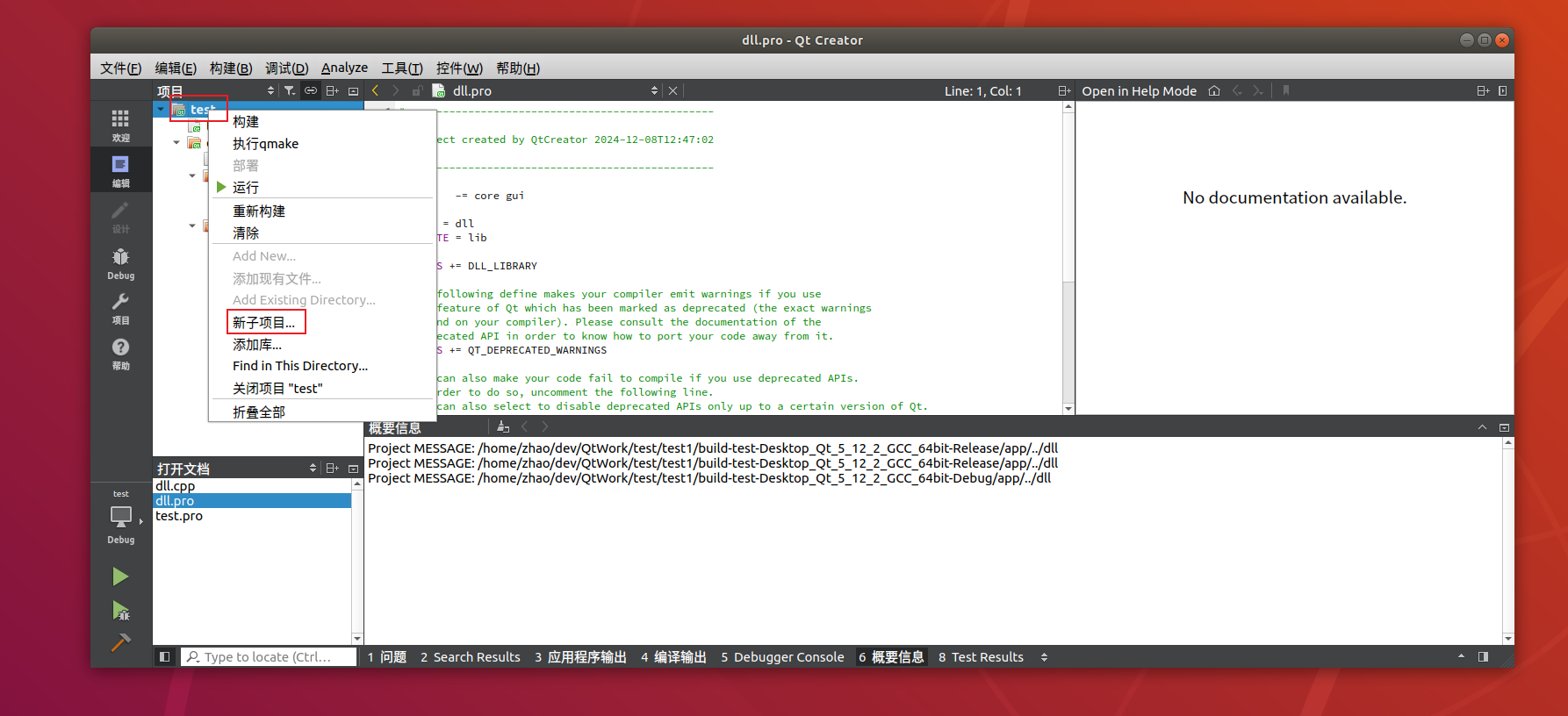Open Debug mode in the sidebar
The image size is (1568, 716).
point(120,262)
